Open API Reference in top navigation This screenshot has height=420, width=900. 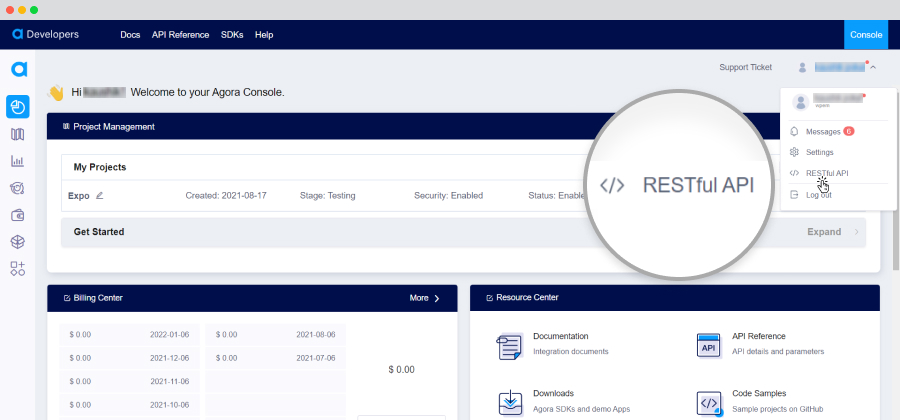pos(180,34)
